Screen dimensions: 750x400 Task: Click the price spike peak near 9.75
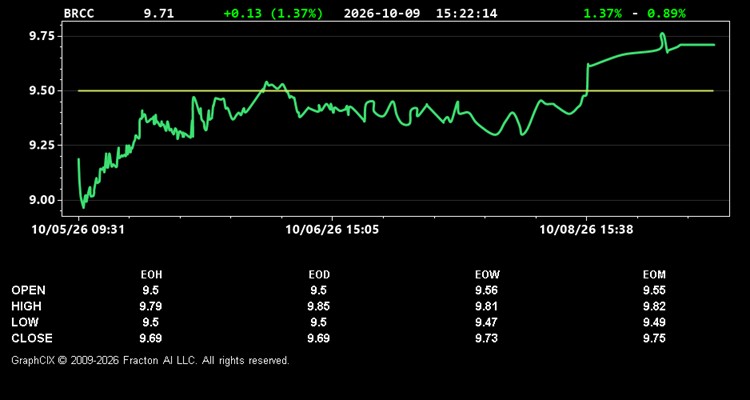[662, 34]
